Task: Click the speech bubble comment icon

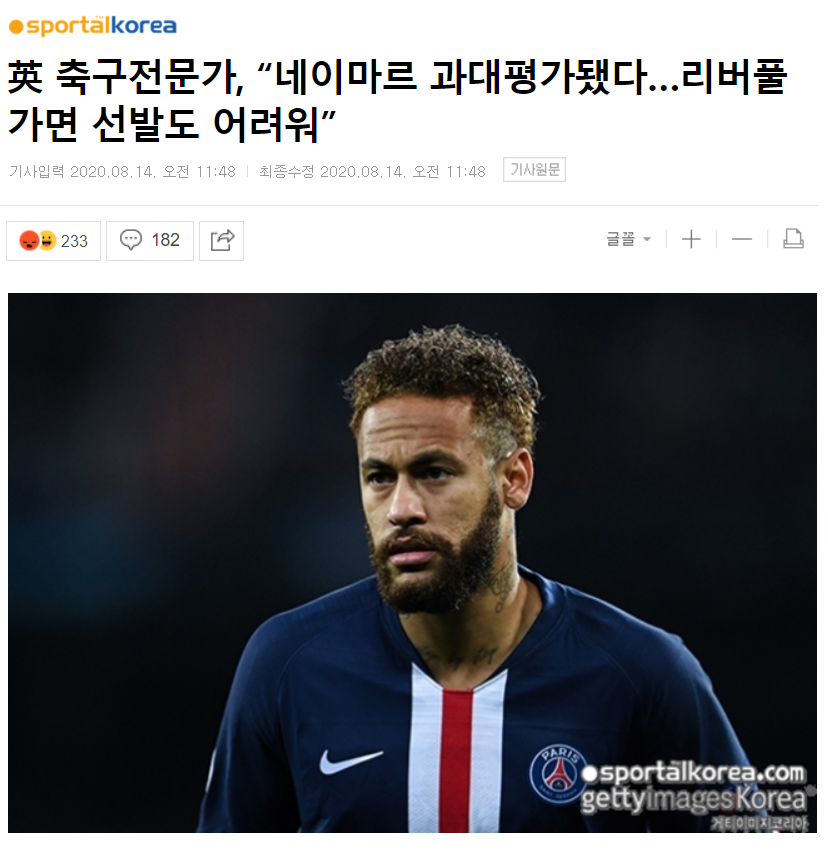Action: [x=130, y=240]
